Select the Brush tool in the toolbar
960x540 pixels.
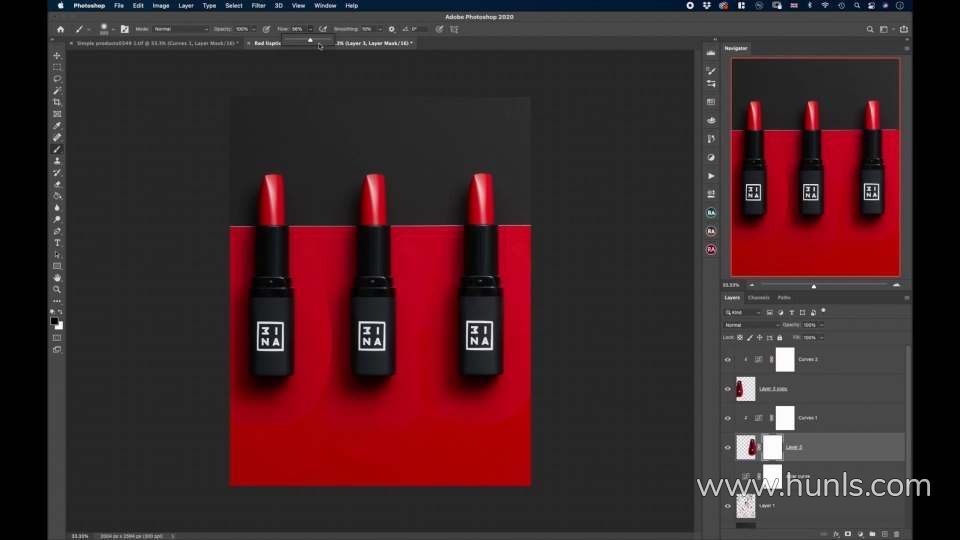click(57, 149)
